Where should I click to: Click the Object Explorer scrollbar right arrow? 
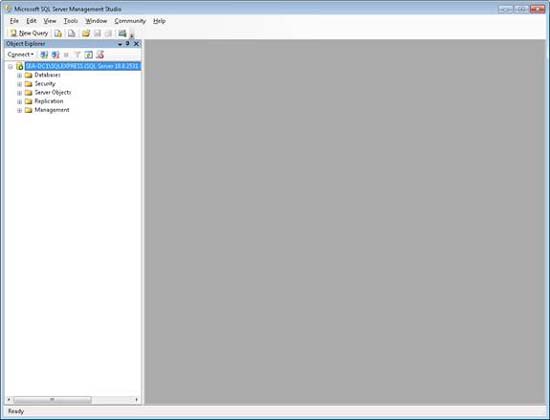(137, 400)
